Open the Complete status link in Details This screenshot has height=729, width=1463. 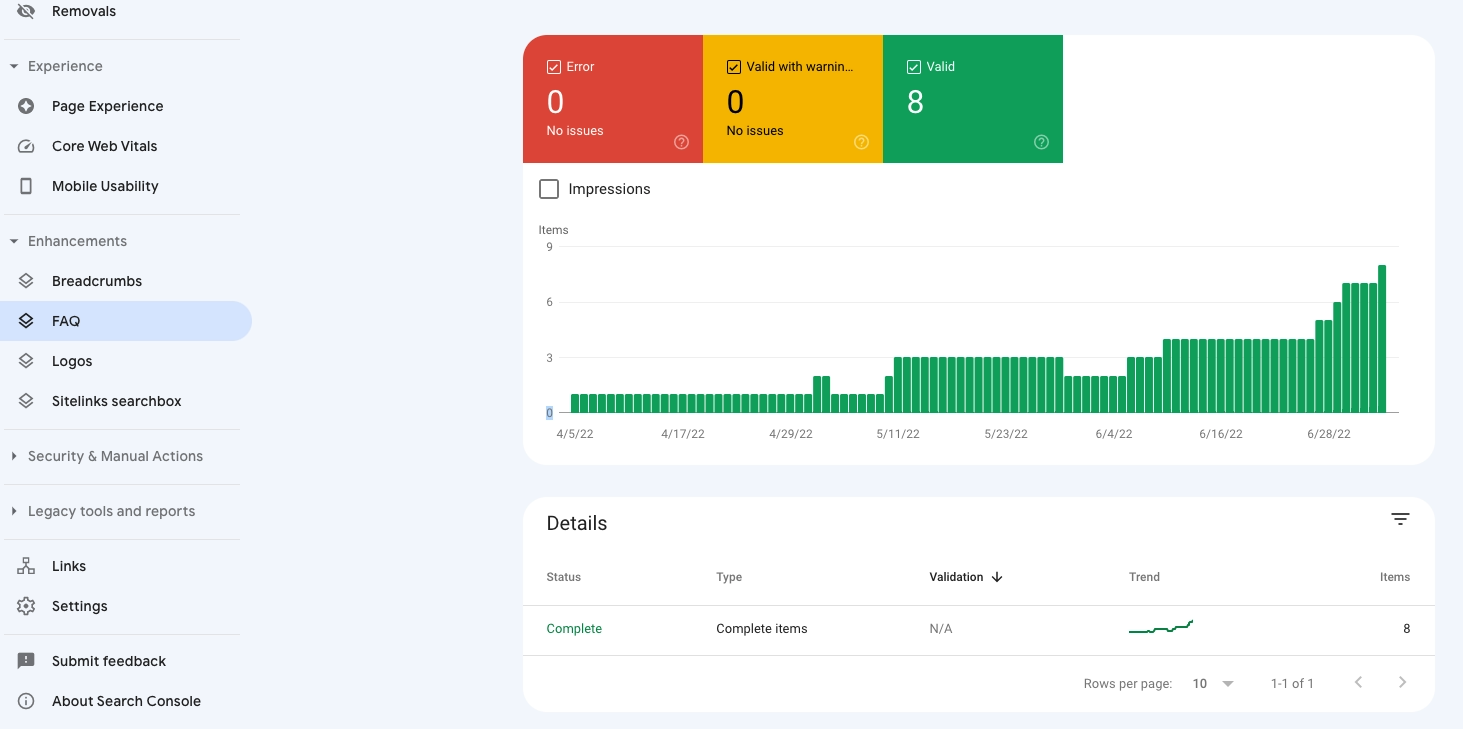click(x=574, y=628)
